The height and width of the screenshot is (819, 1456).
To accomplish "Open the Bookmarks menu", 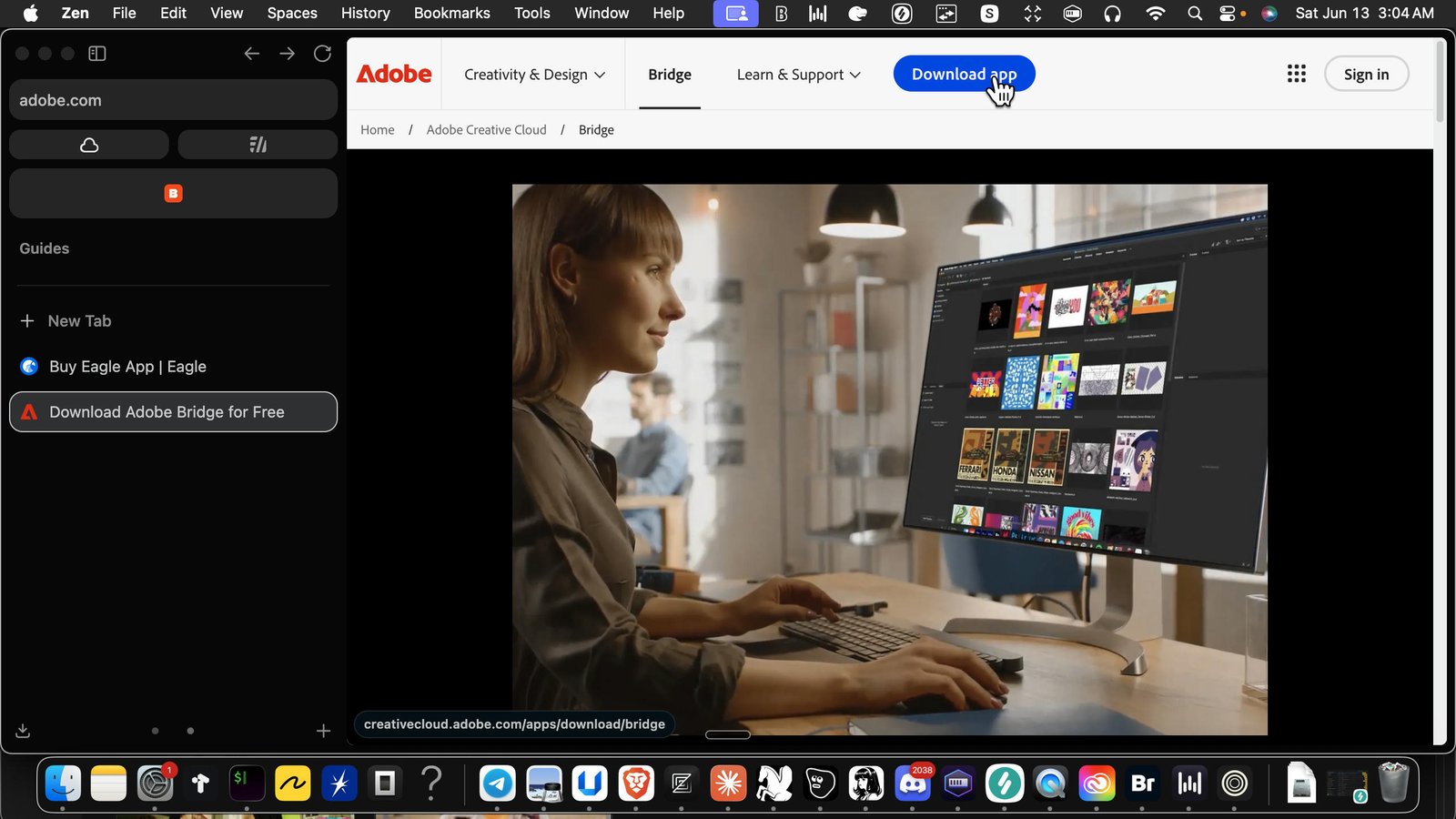I will [451, 13].
